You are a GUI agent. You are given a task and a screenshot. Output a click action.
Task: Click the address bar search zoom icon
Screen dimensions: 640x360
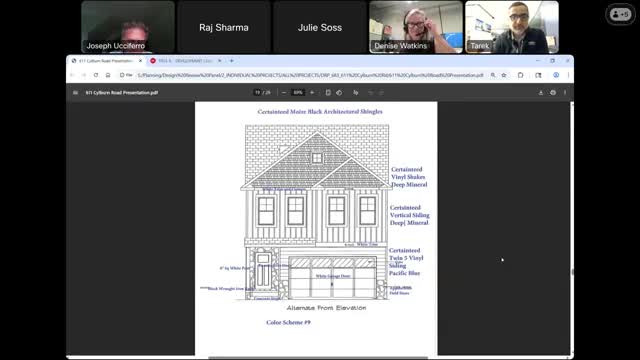click(x=493, y=75)
